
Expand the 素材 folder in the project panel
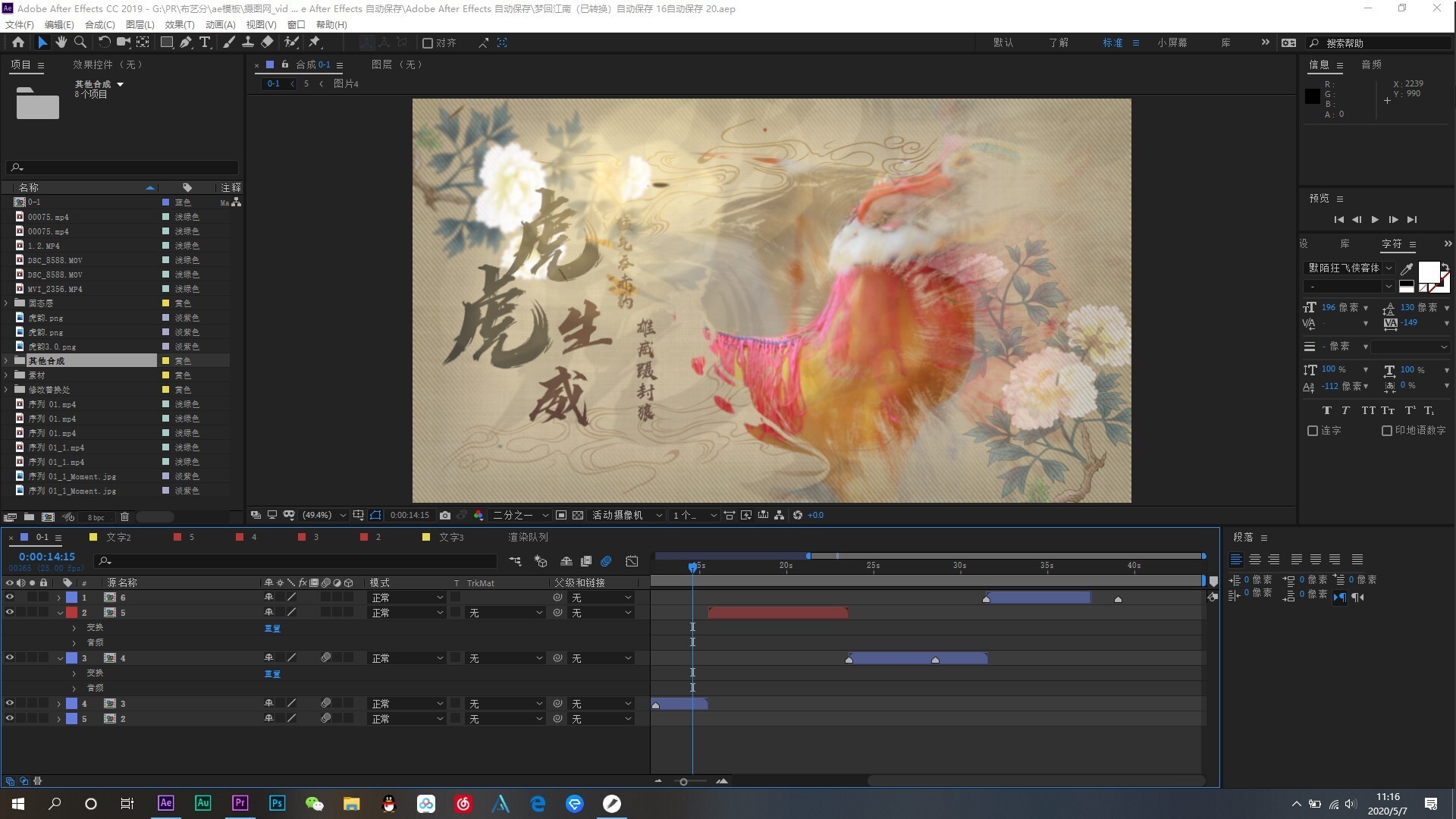7,375
